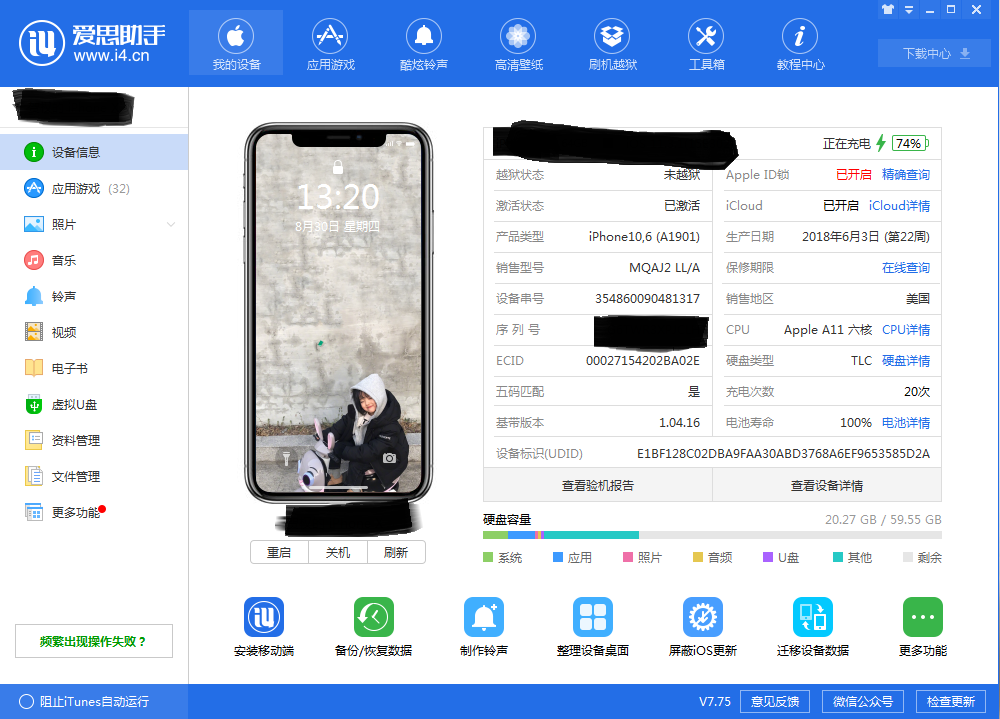This screenshot has height=719, width=1000.
Task: Click 查看验机报告 button
Action: pos(598,486)
